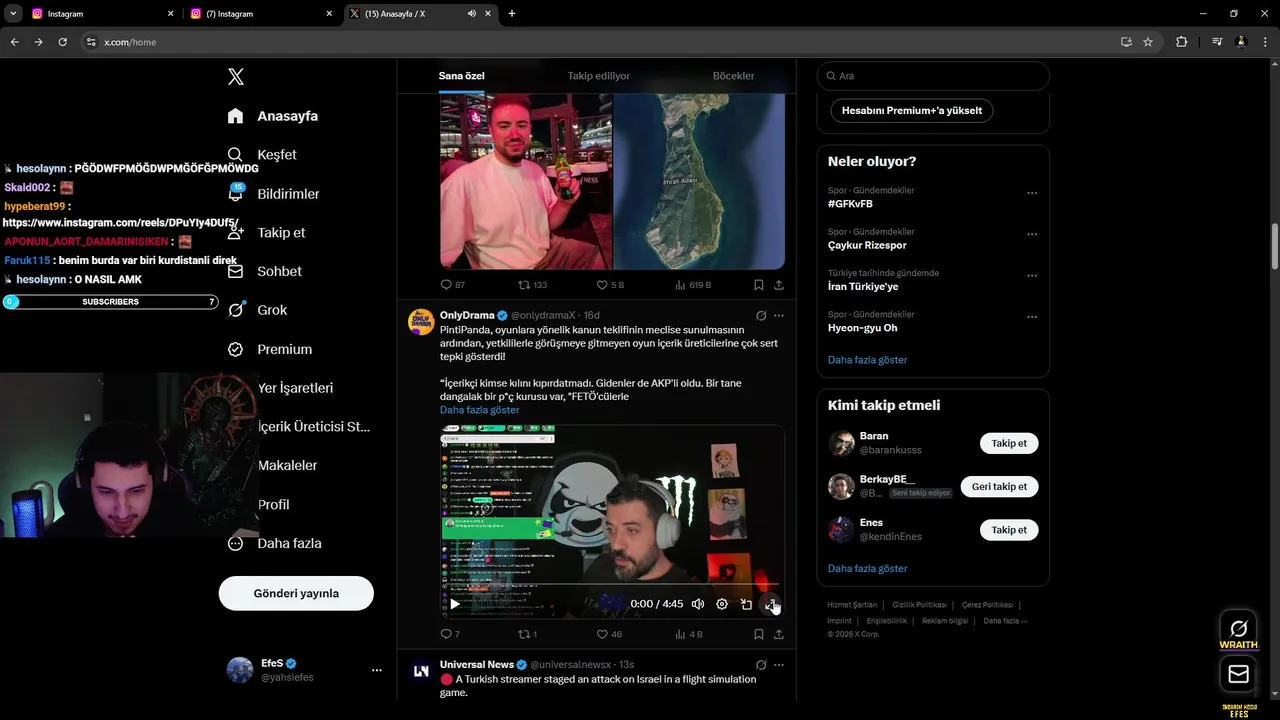Expand Daha fazla göster in OnlyDrama post
The width and height of the screenshot is (1280, 720).
[x=479, y=410]
